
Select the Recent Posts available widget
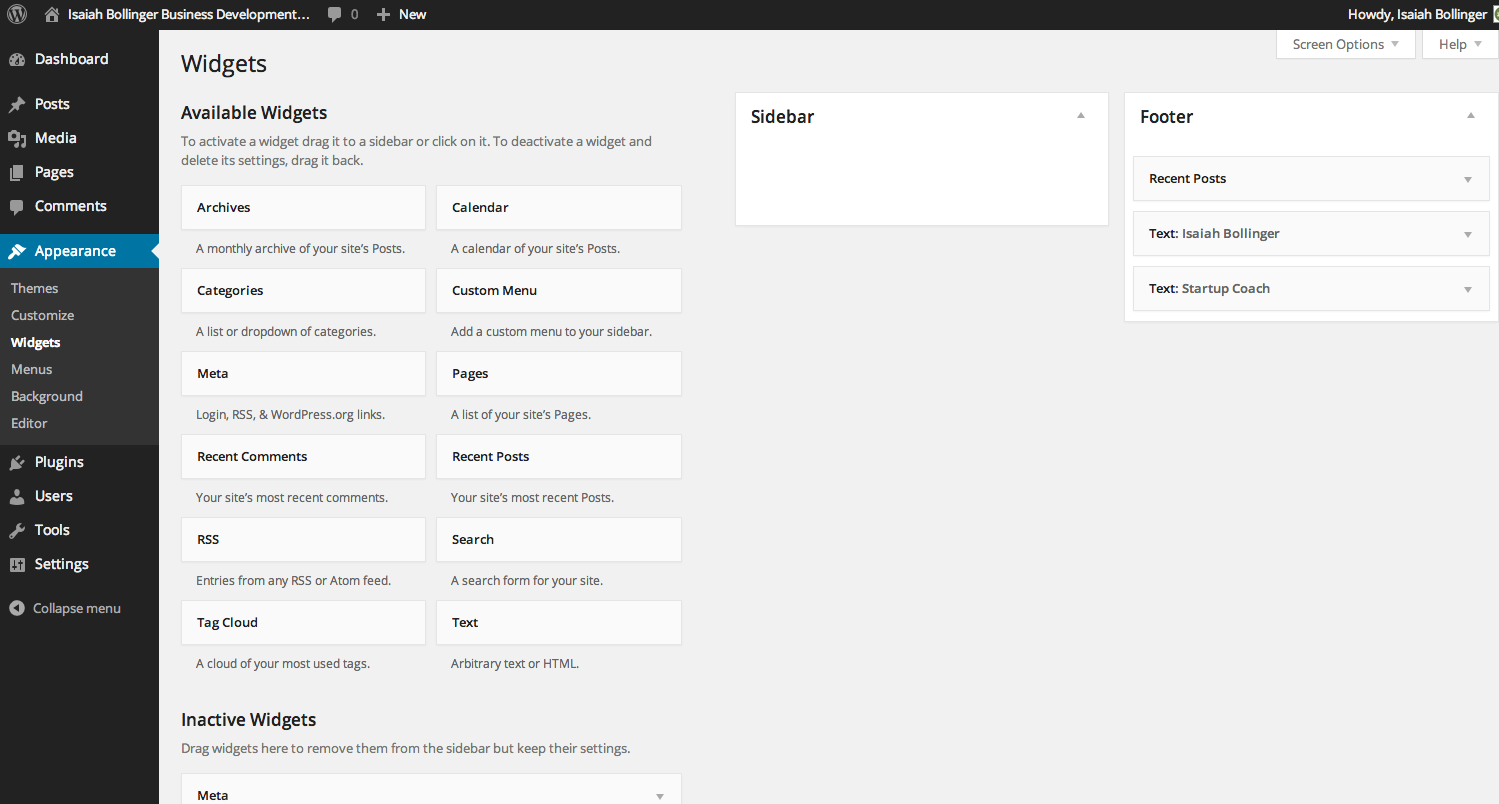point(559,456)
